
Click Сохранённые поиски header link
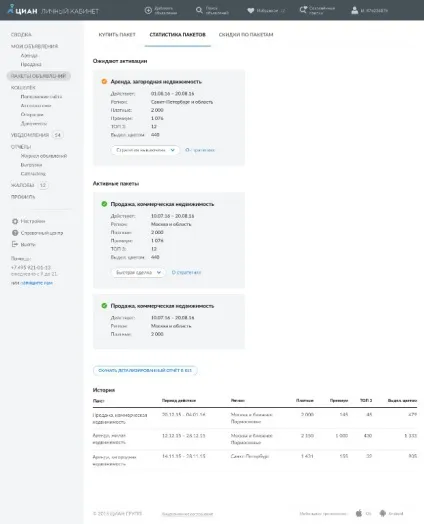322,10
